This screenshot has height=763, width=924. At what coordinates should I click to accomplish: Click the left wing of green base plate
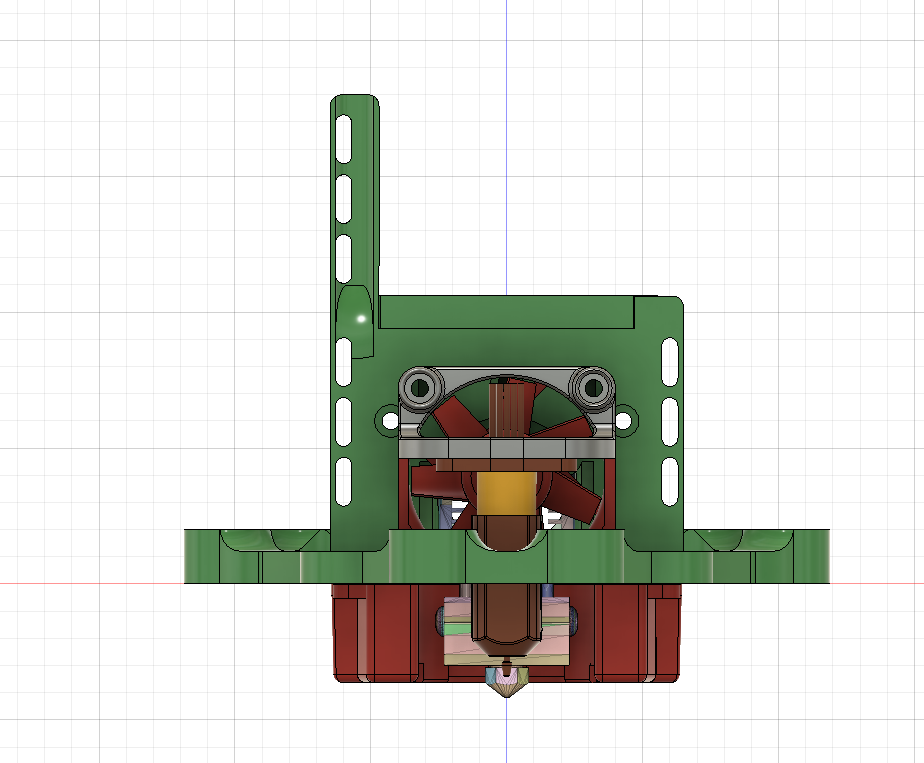[258, 556]
